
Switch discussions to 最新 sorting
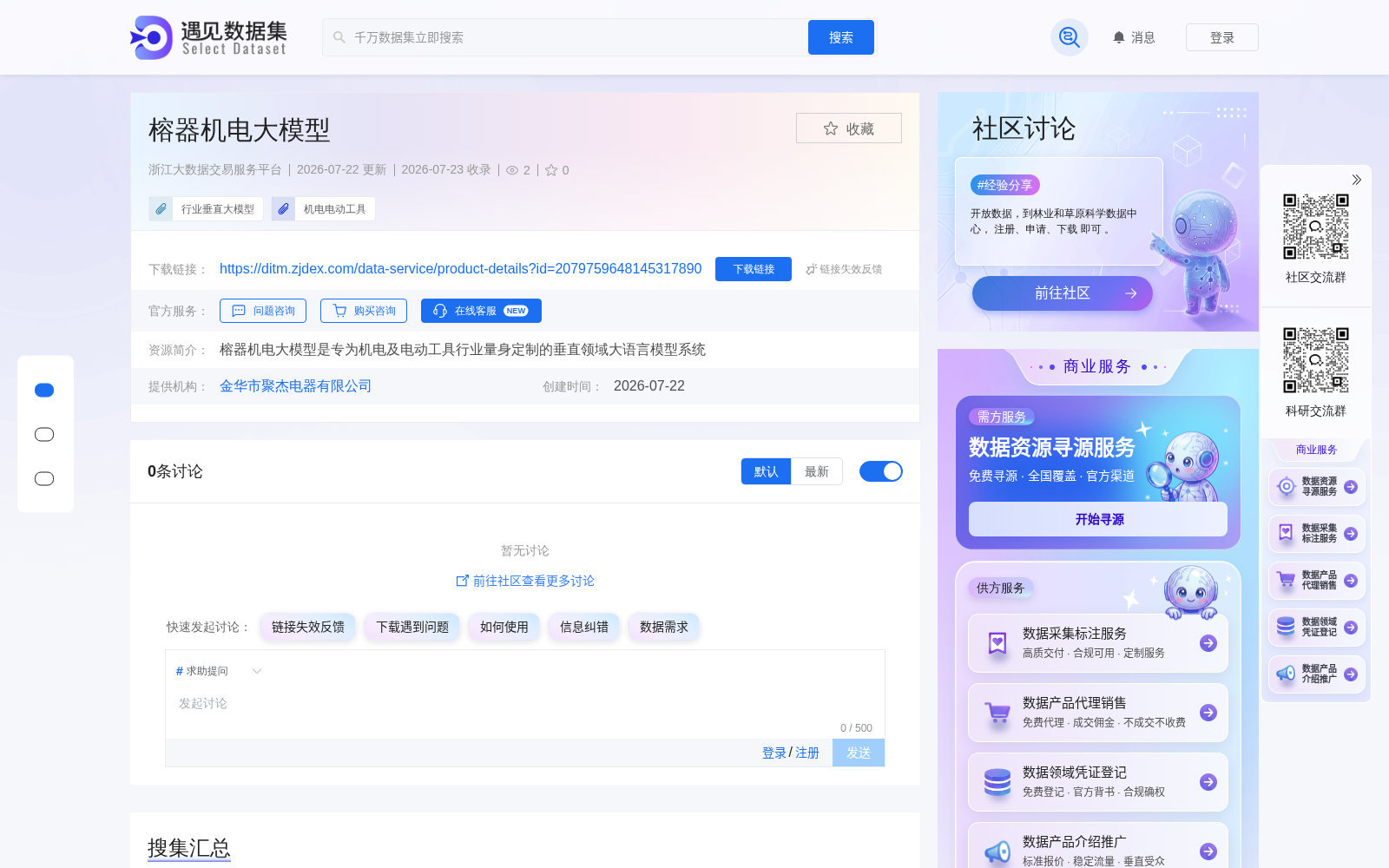817,471
